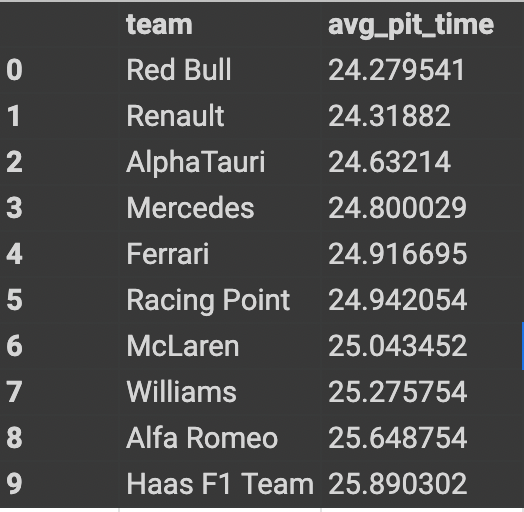Select the McLaren team cell
Screen dimensions: 524x512
coord(182,346)
